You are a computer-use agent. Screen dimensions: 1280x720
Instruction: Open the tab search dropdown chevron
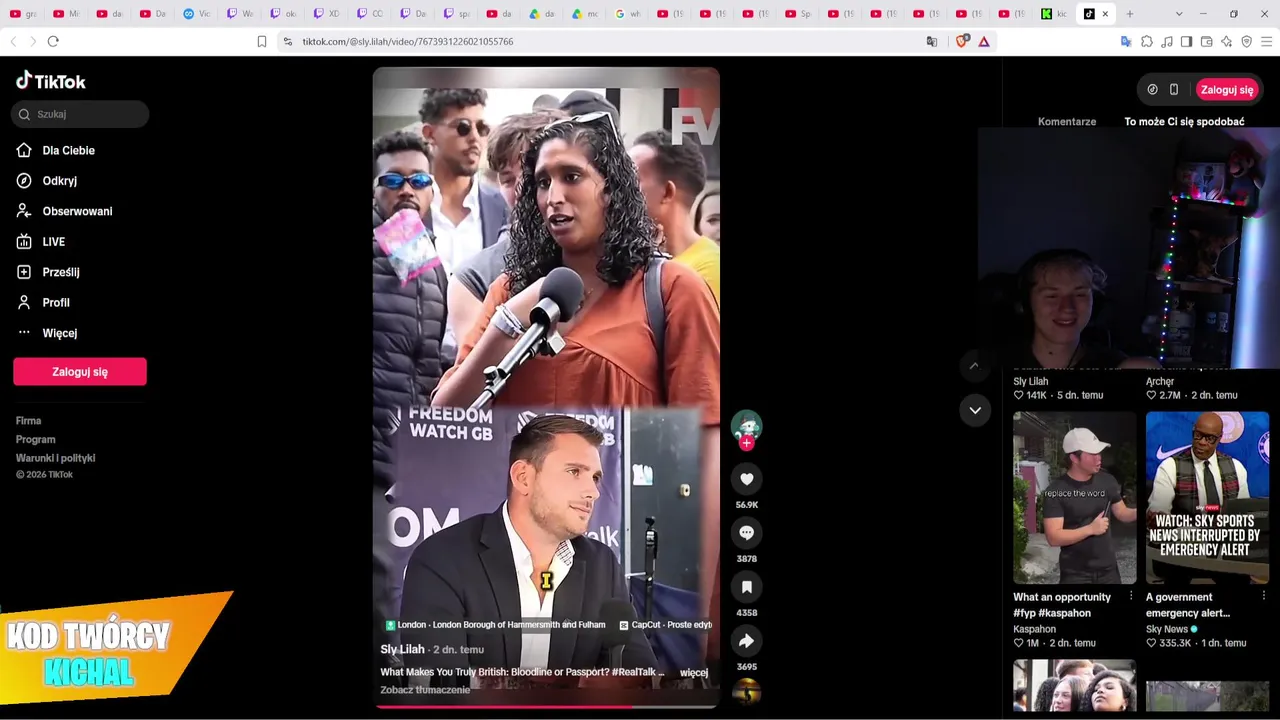[x=1179, y=14]
